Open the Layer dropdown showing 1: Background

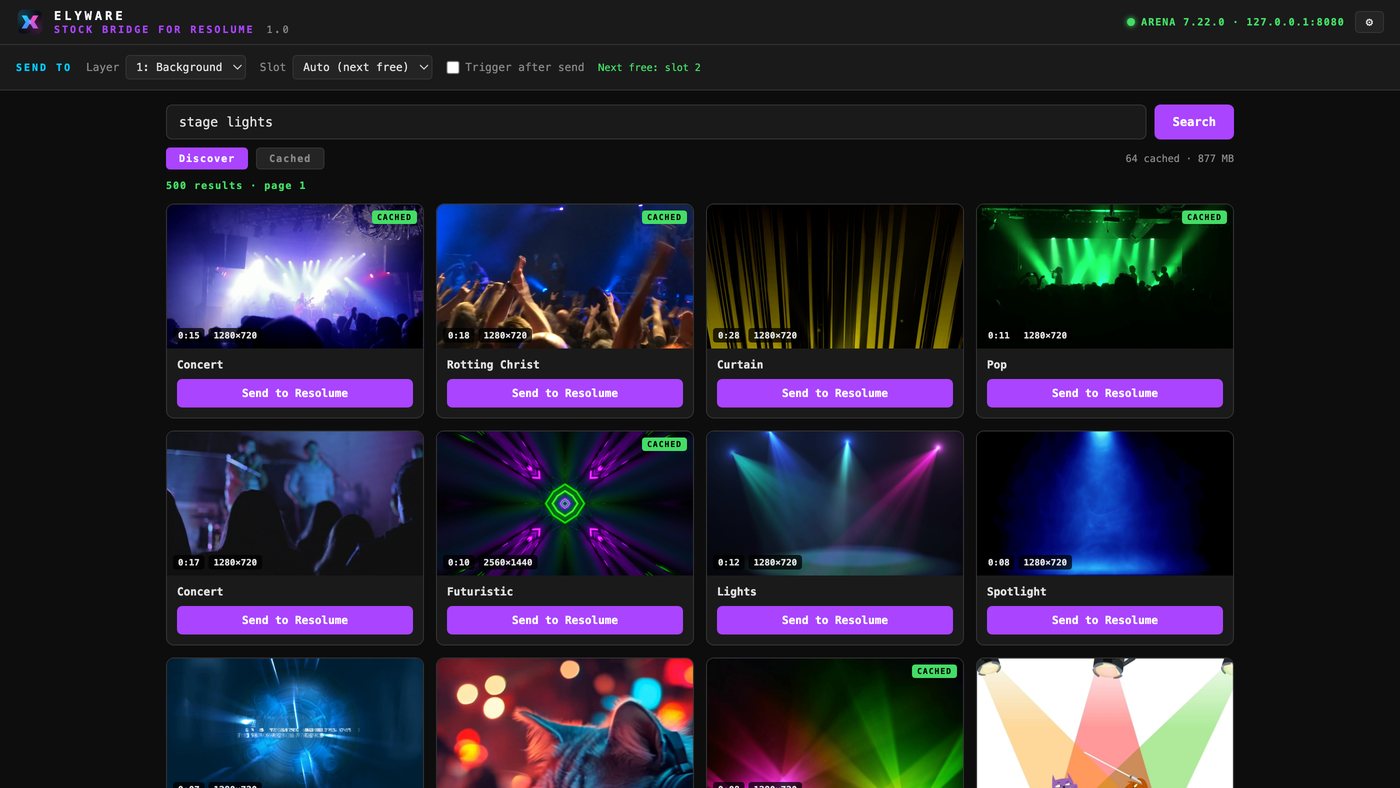pyautogui.click(x=186, y=67)
